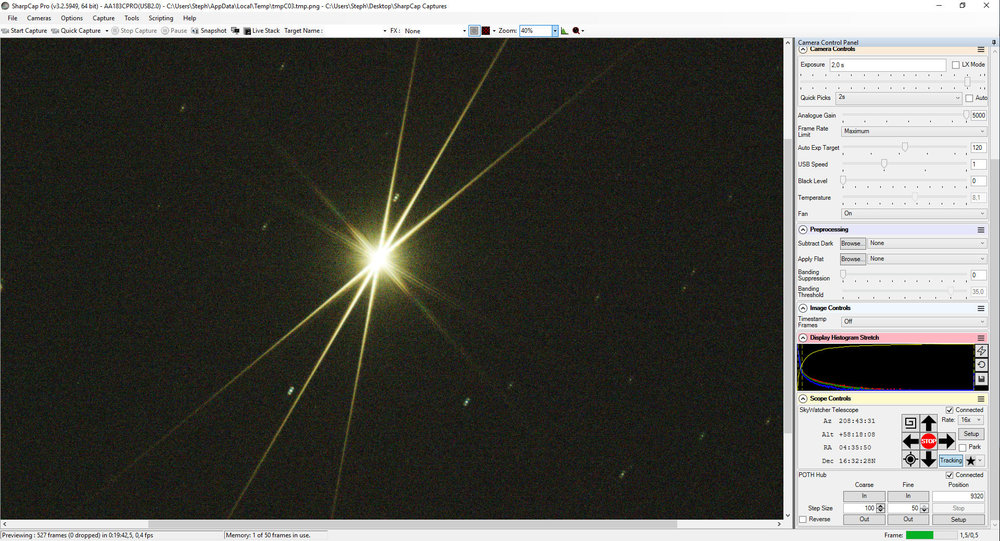Screen dimensions: 1000x541
Task: Start Capture from the toolbar
Action: [x=25, y=31]
